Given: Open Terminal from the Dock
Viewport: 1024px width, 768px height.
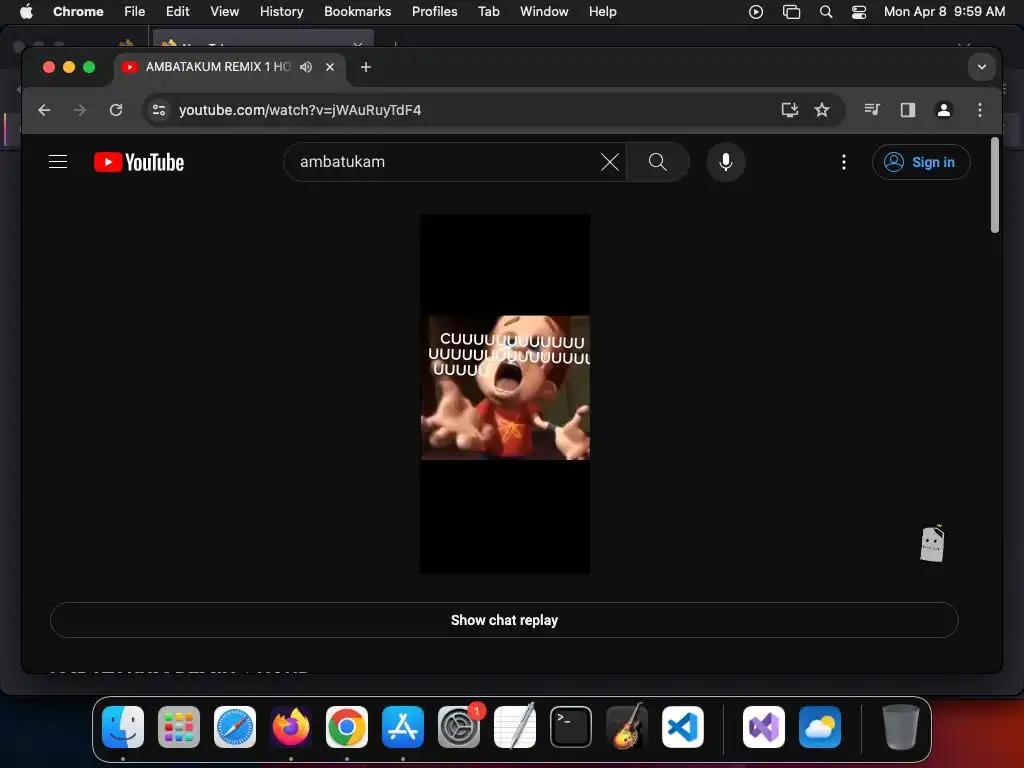Looking at the screenshot, I should coord(571,727).
